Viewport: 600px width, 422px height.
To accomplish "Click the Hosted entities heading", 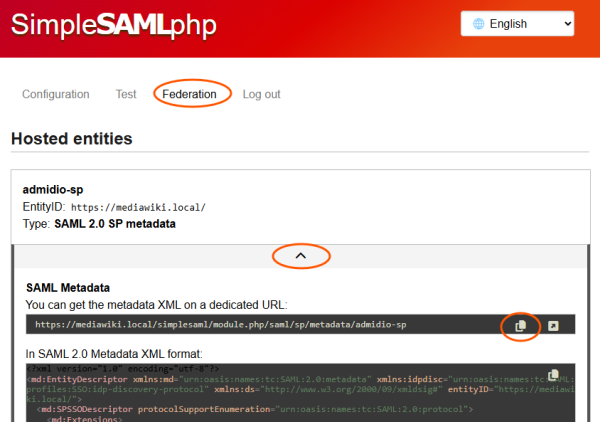I will coord(72,138).
